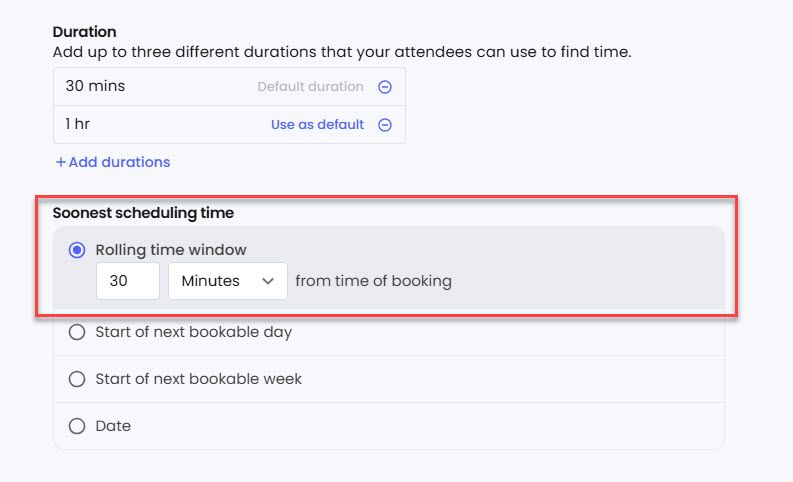Image resolution: width=793 pixels, height=482 pixels.
Task: Set 1 hr with Use as default
Action: pyautogui.click(x=317, y=125)
